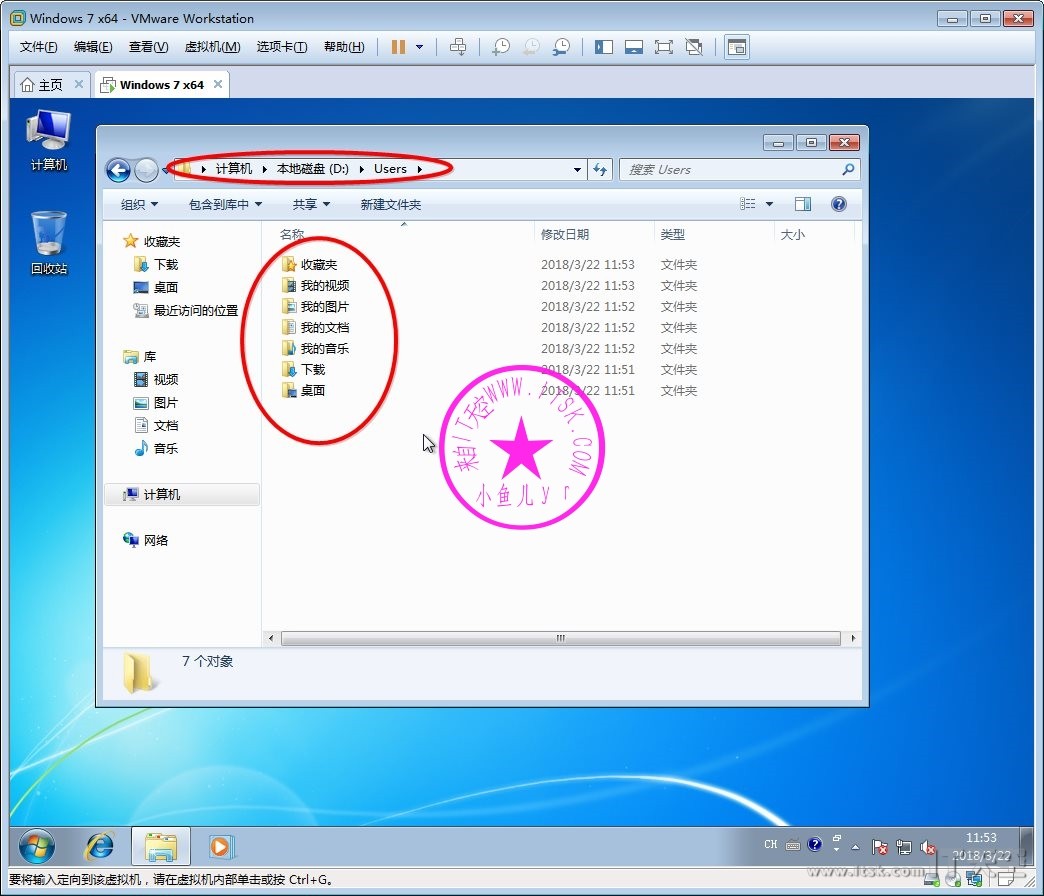This screenshot has height=896, width=1044.
Task: Open Windows Media Player from the taskbar
Action: [x=219, y=846]
